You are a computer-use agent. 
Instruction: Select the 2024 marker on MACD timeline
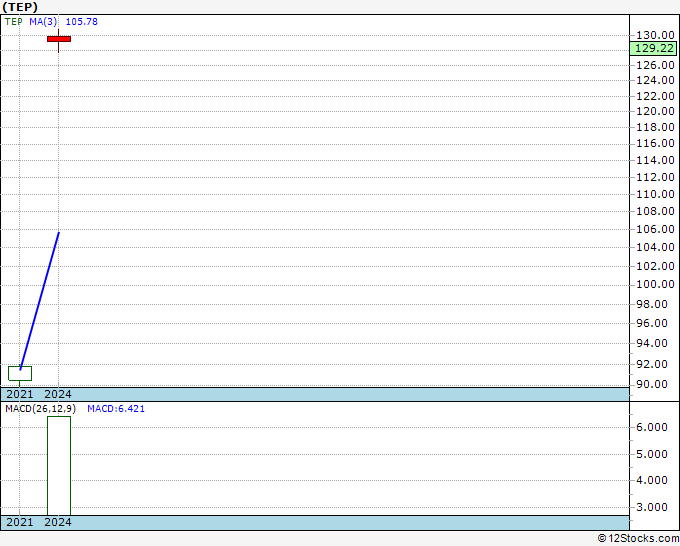click(58, 522)
